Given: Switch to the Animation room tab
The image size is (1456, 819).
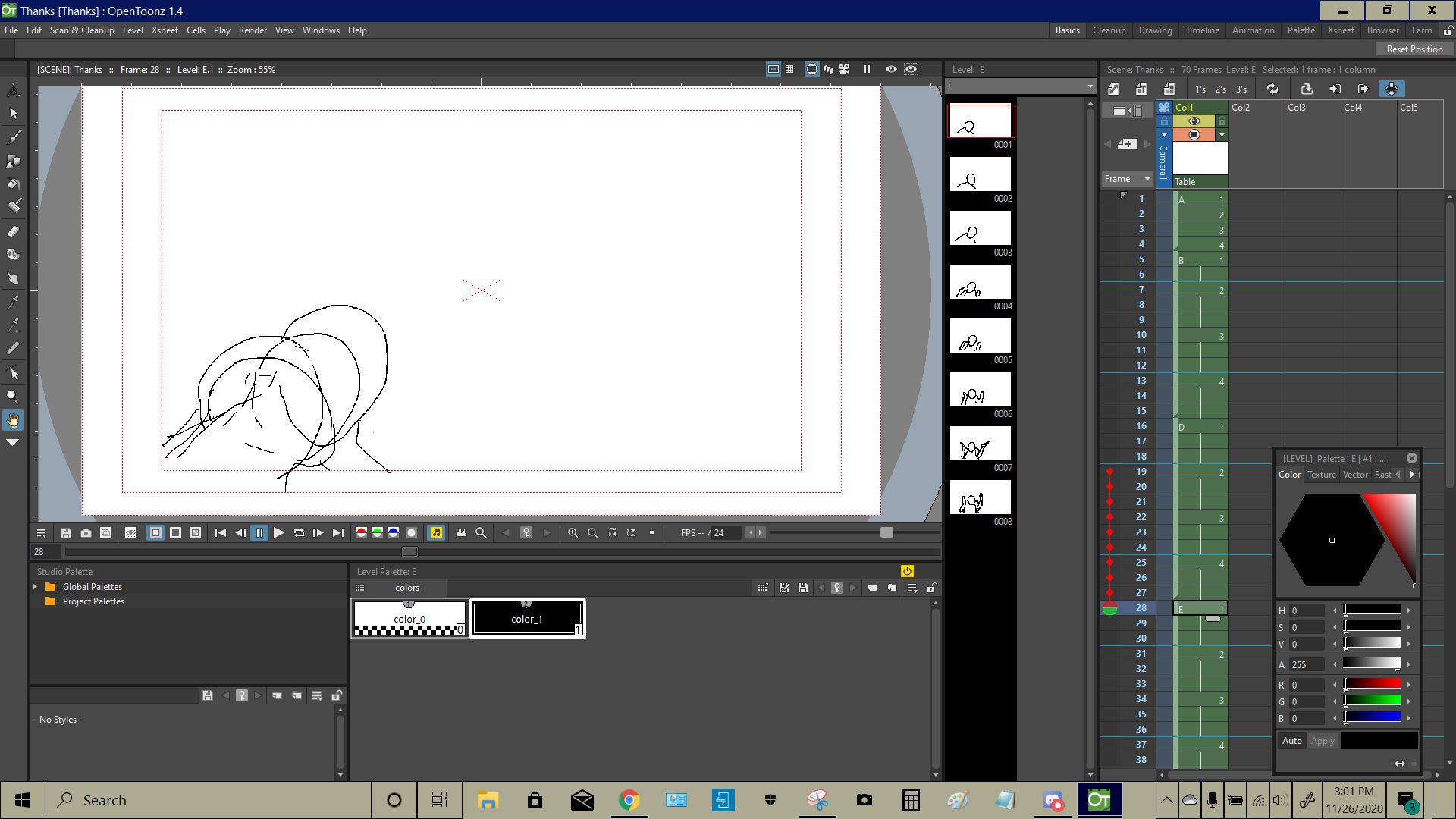Looking at the screenshot, I should 1253,30.
